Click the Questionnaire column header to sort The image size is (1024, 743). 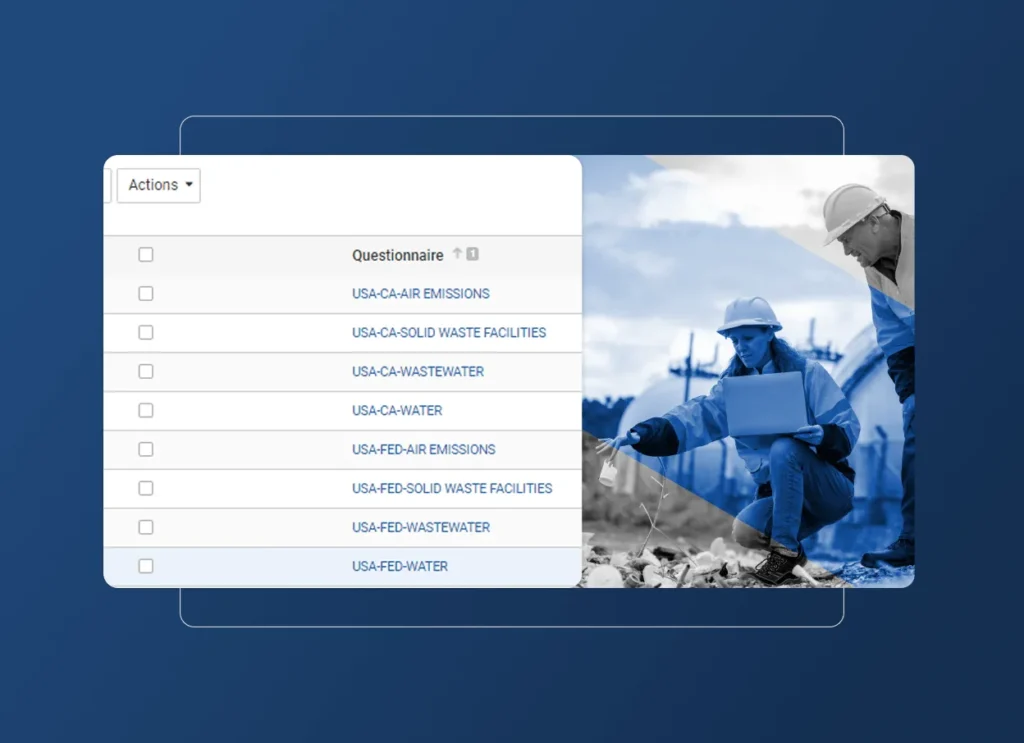coord(396,254)
